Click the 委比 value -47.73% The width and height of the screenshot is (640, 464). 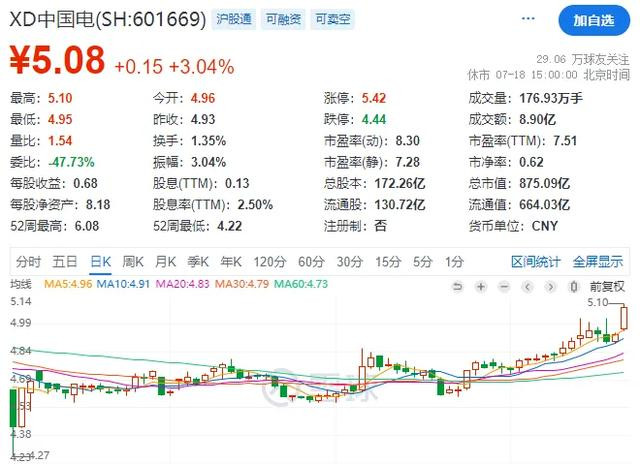(71, 162)
